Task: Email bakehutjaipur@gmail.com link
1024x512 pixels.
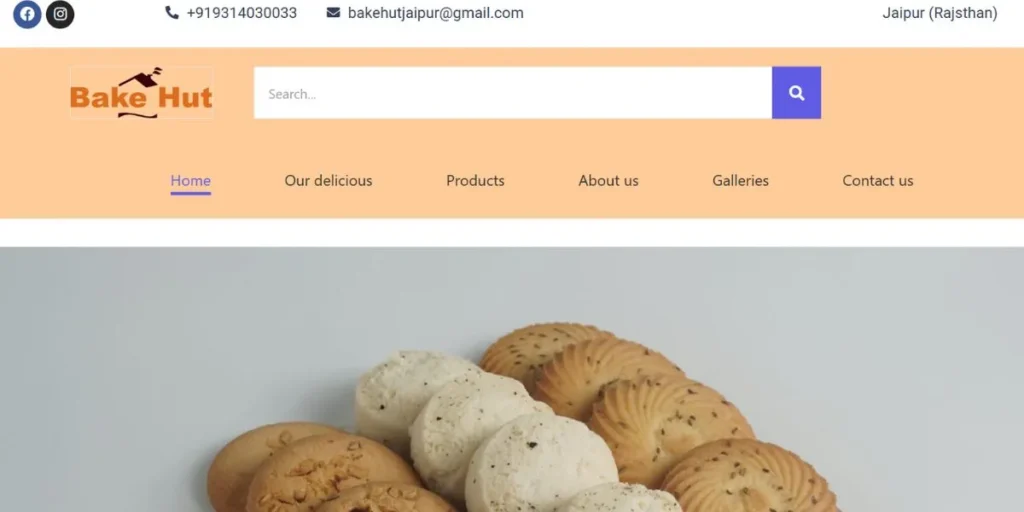Action: (x=436, y=13)
